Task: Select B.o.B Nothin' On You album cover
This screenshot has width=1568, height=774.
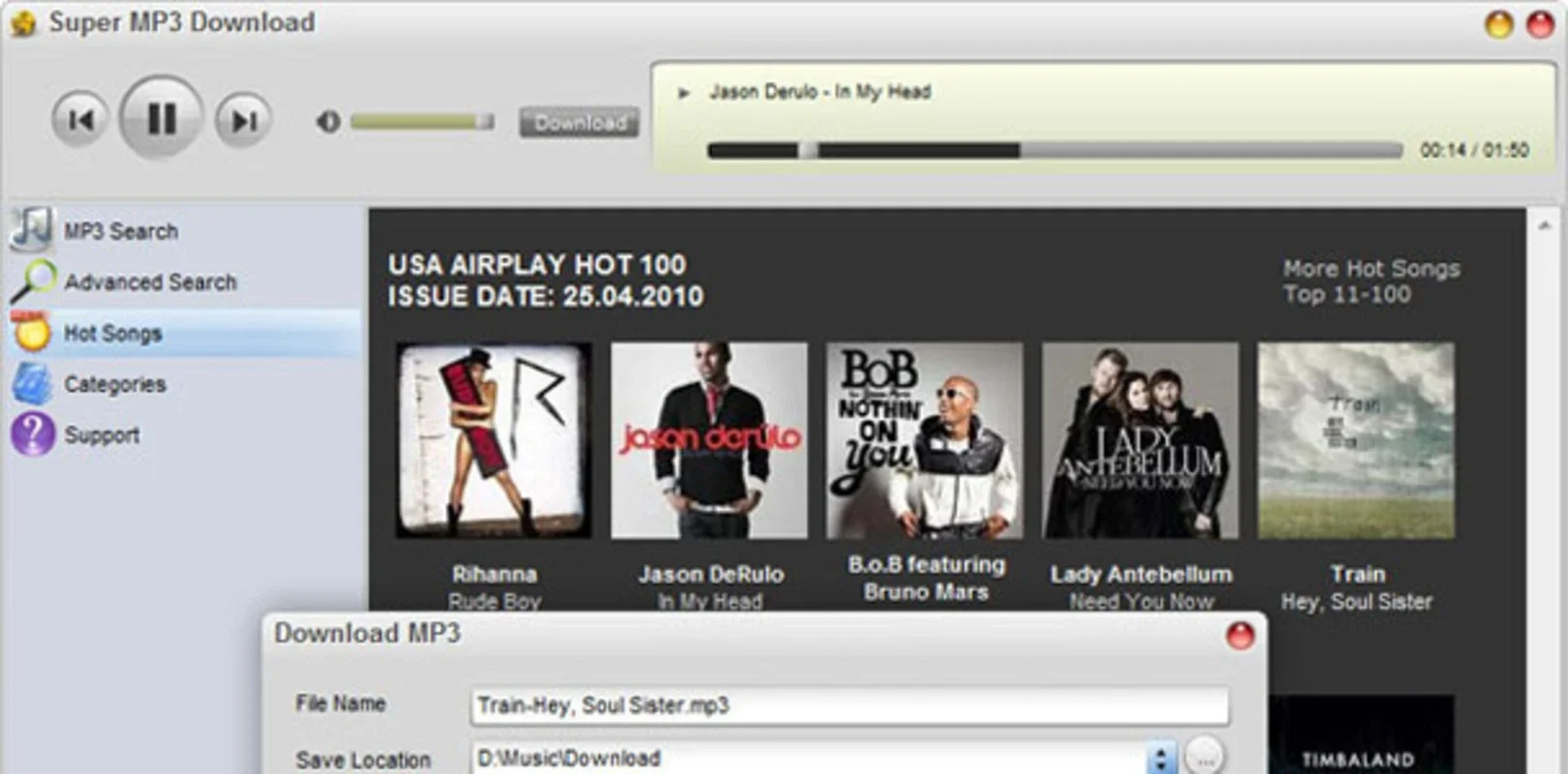Action: [x=925, y=440]
